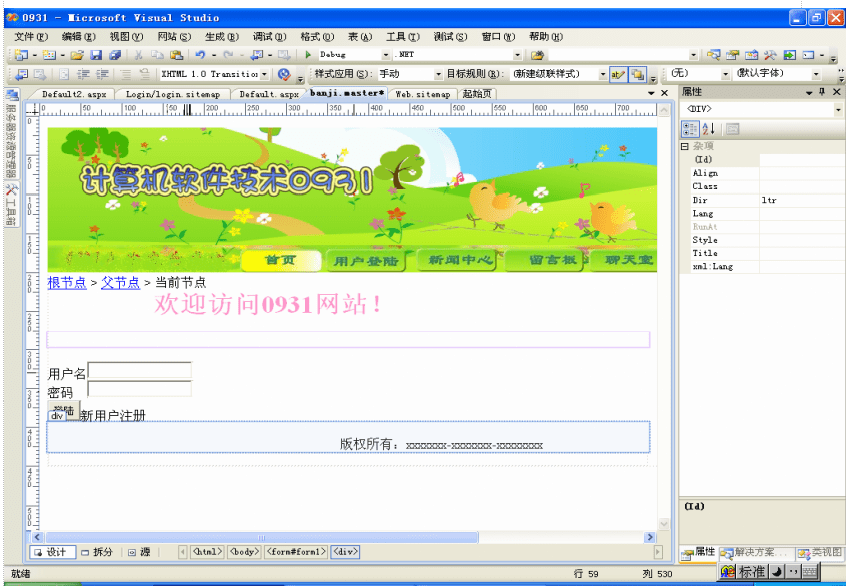Click the 用户名 username input field
Image resolution: width=849 pixels, height=586 pixels.
(140, 370)
